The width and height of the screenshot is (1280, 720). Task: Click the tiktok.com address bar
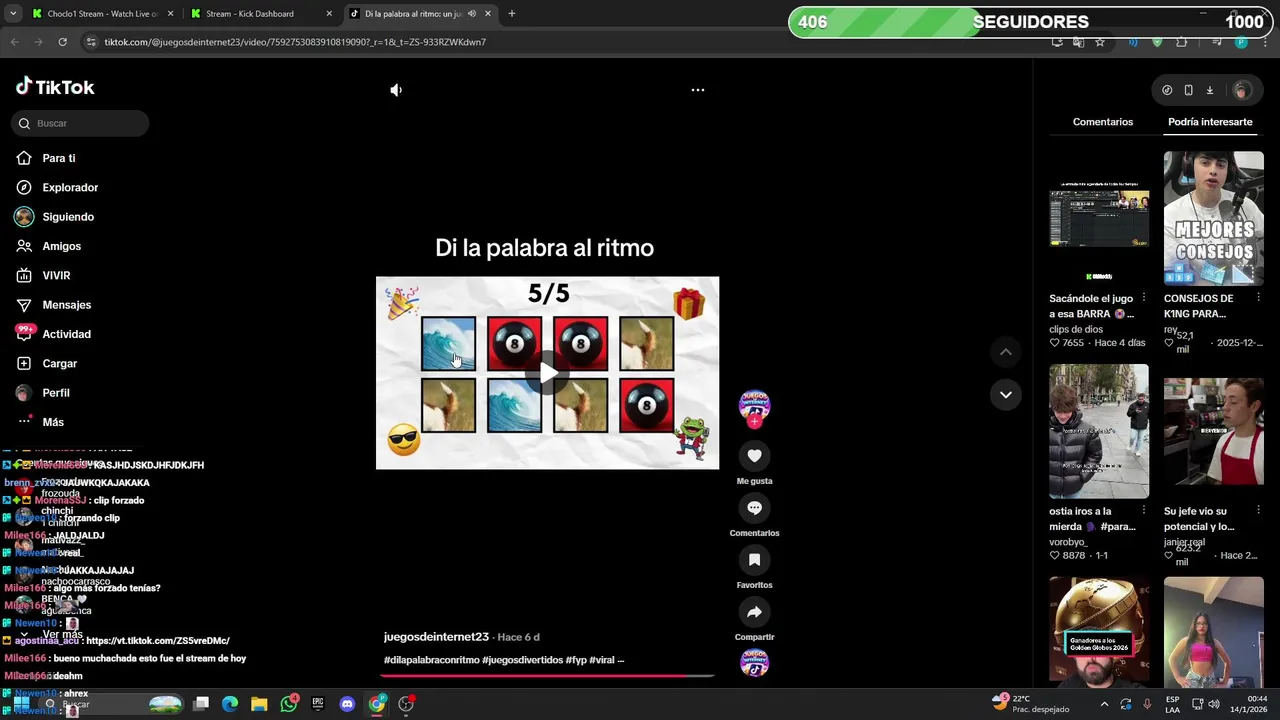click(x=560, y=42)
